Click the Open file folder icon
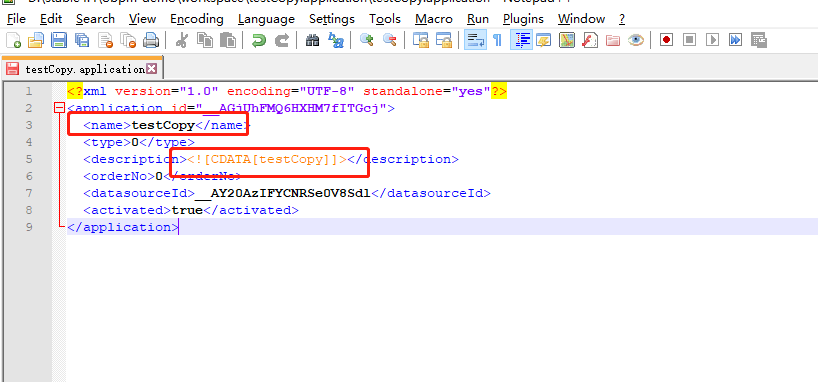 [35, 40]
